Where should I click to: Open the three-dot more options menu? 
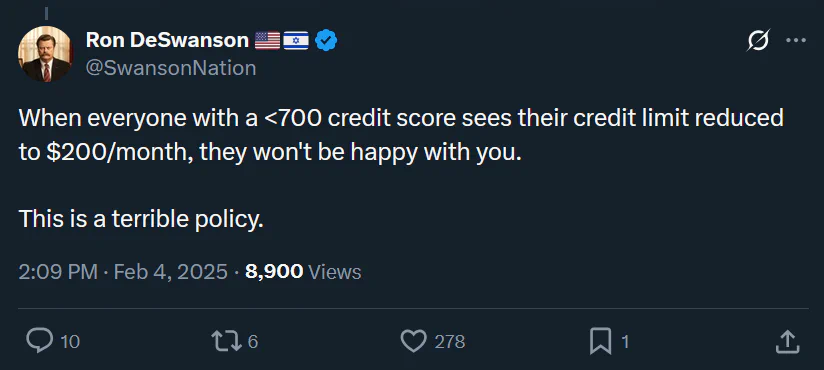coord(796,40)
